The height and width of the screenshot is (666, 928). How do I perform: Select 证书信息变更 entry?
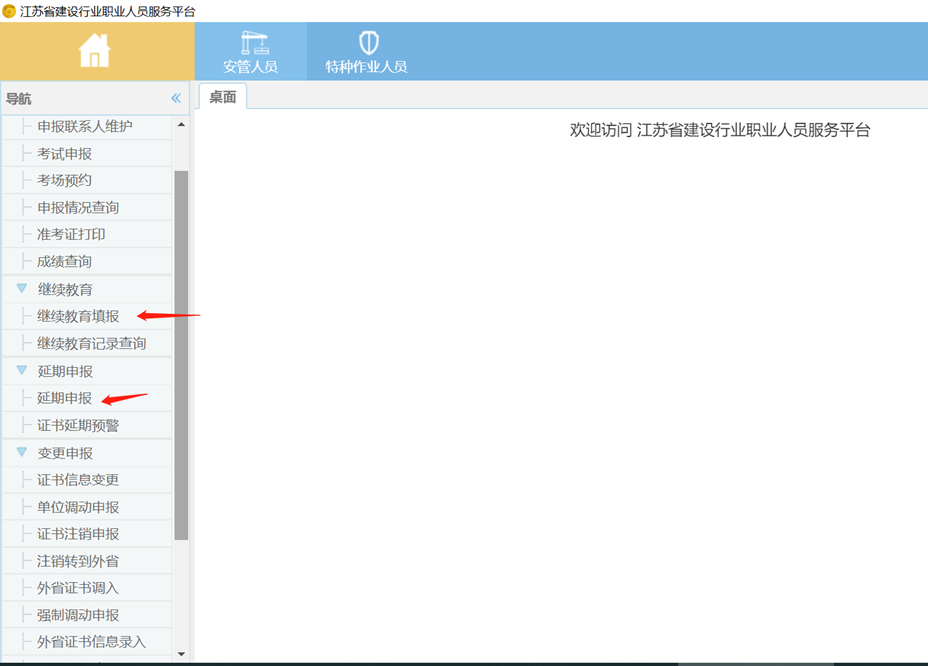pyautogui.click(x=78, y=480)
